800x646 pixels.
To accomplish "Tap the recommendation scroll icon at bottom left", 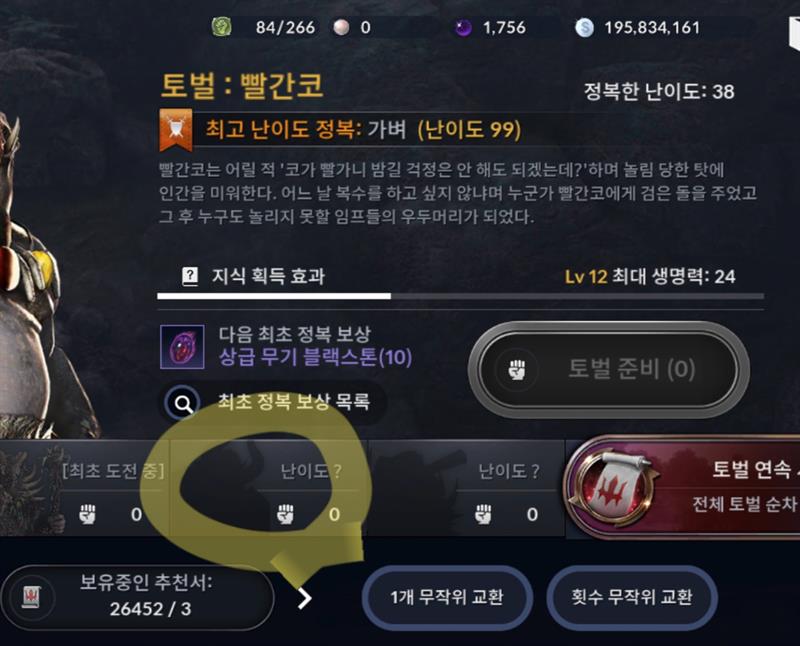I will pyautogui.click(x=31, y=597).
